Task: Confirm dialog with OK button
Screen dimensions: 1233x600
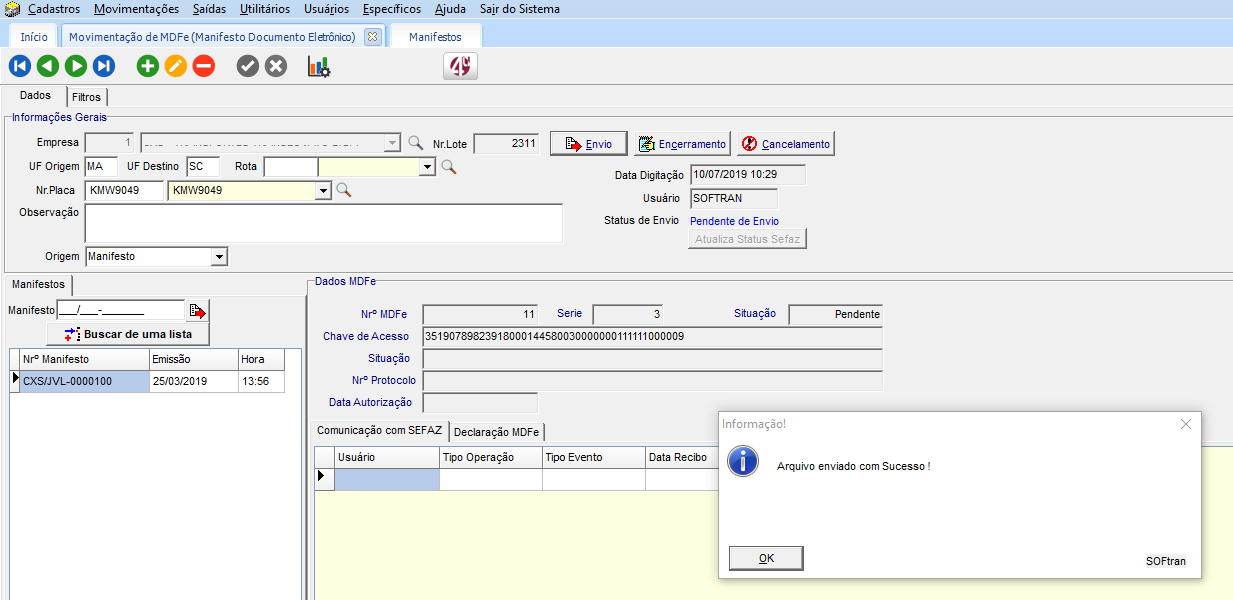Action: 766,558
